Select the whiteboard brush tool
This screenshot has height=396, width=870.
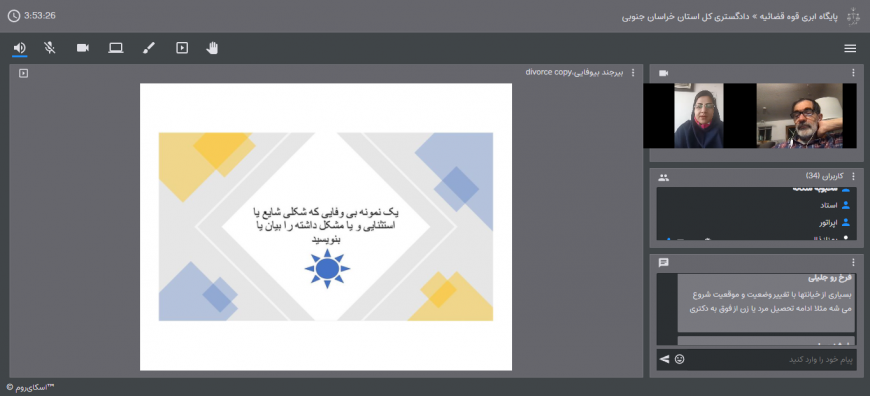point(149,48)
